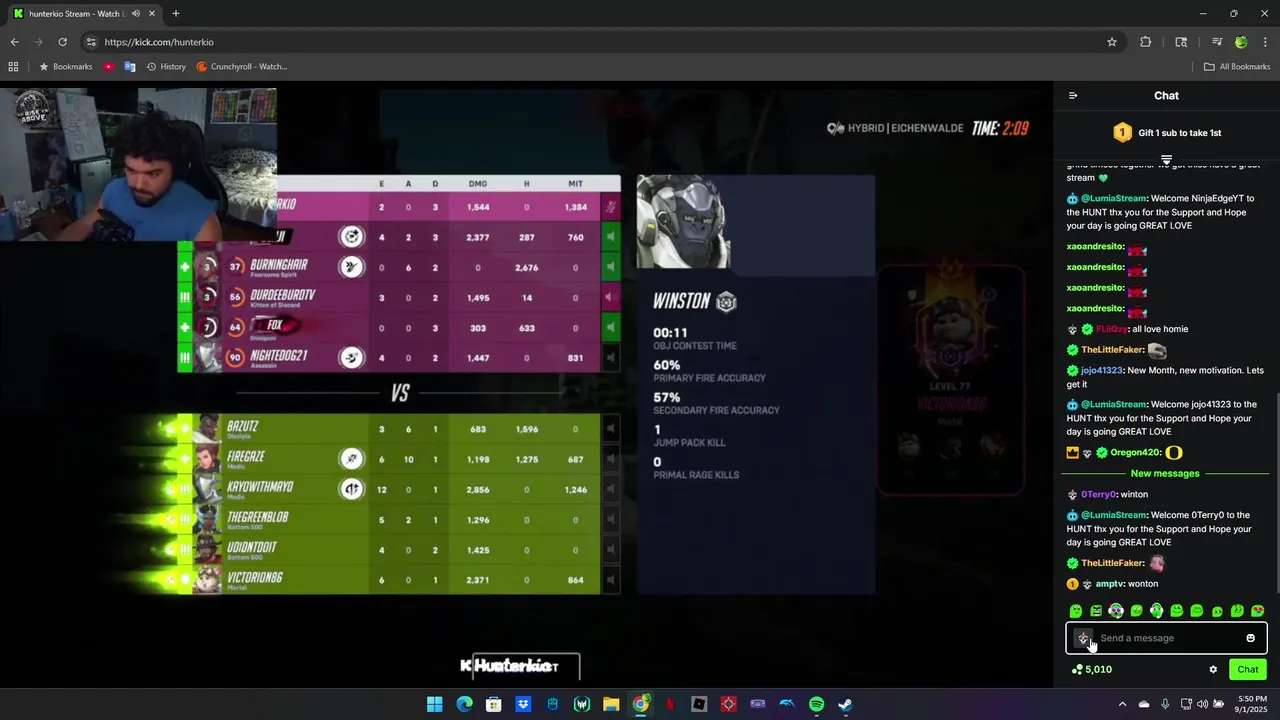The height and width of the screenshot is (720, 1280).
Task: Insert the purple-eyed headphones emote
Action: 1116,611
